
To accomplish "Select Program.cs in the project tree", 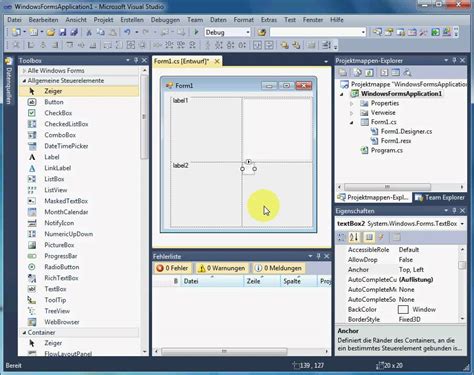I will [387, 150].
